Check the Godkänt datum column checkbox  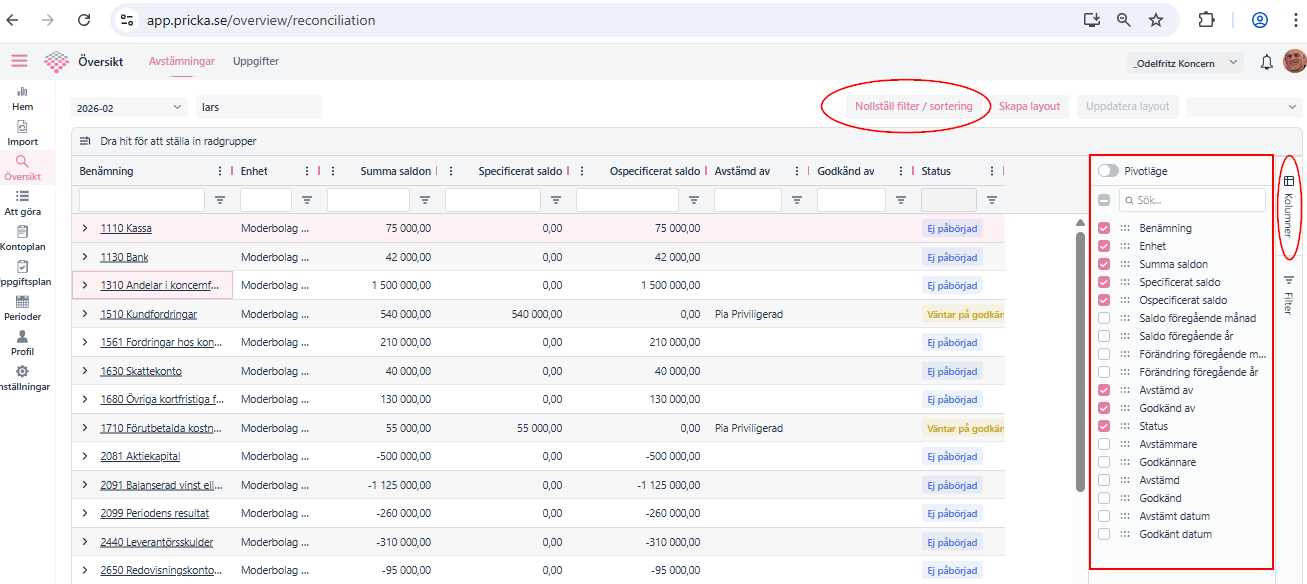(1104, 534)
